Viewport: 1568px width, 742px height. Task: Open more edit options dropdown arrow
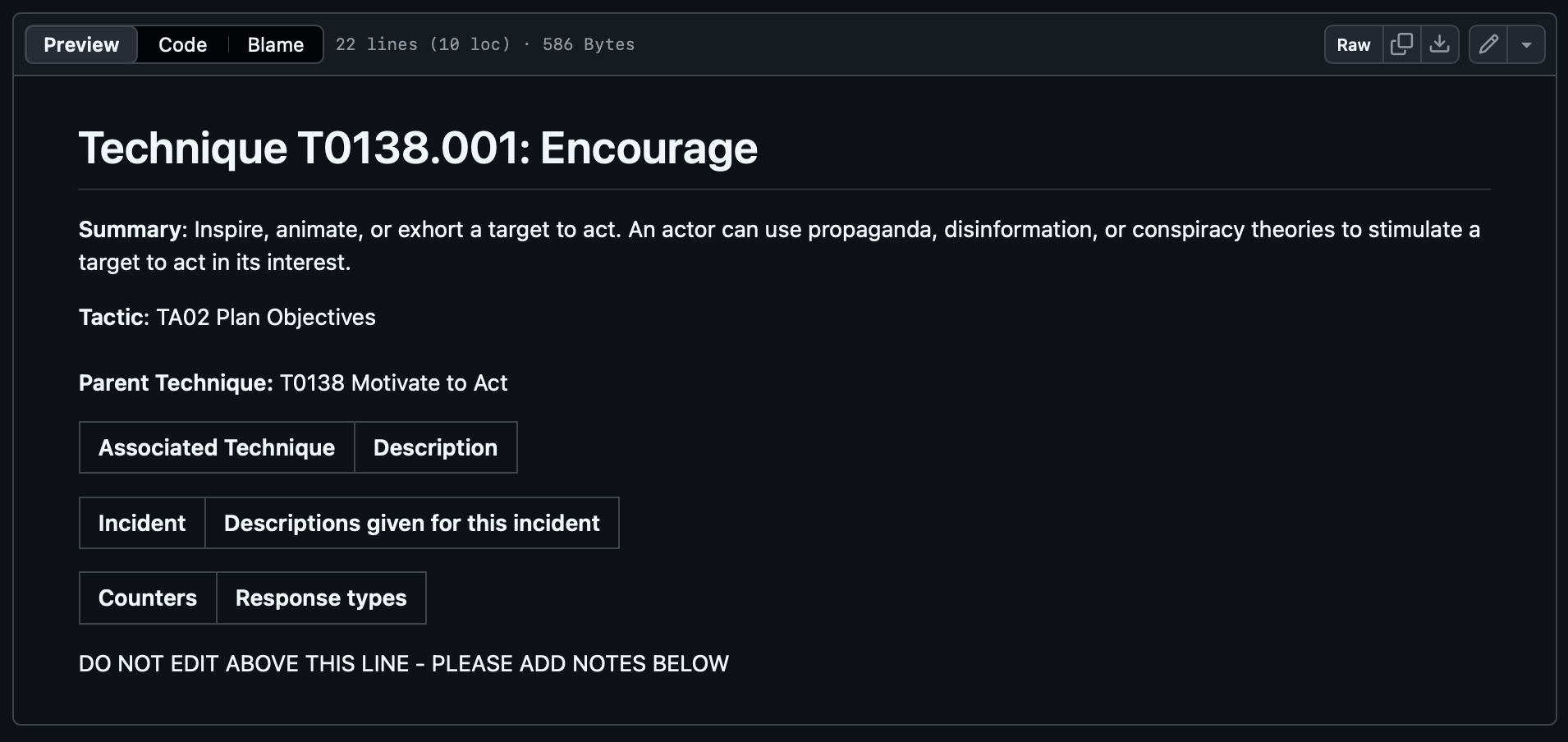(1526, 44)
